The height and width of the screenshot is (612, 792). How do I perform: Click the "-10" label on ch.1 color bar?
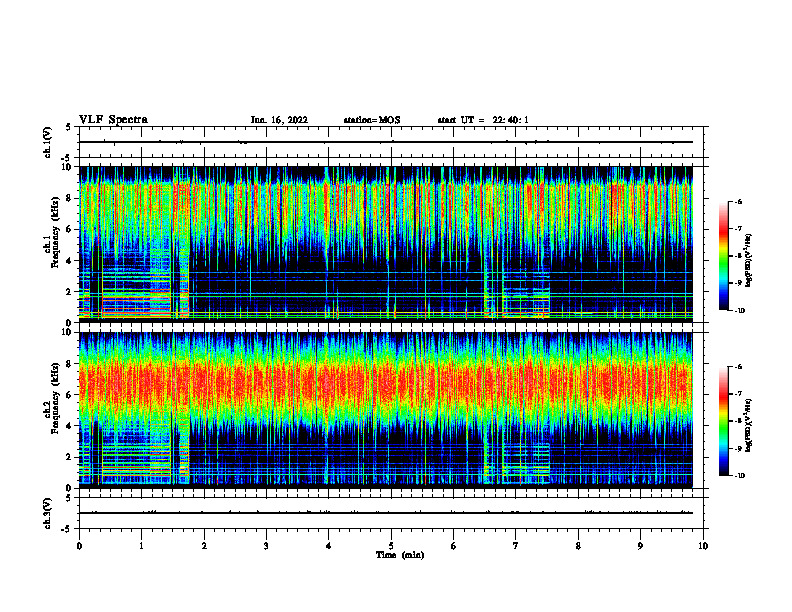(739, 311)
